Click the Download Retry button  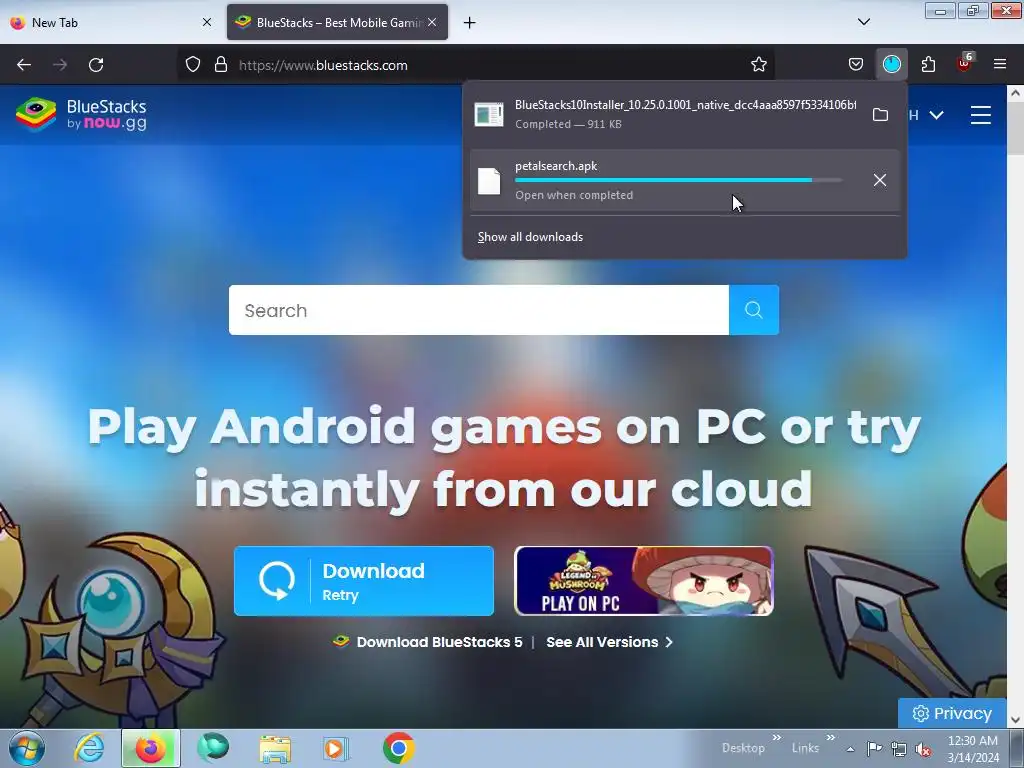click(x=364, y=581)
